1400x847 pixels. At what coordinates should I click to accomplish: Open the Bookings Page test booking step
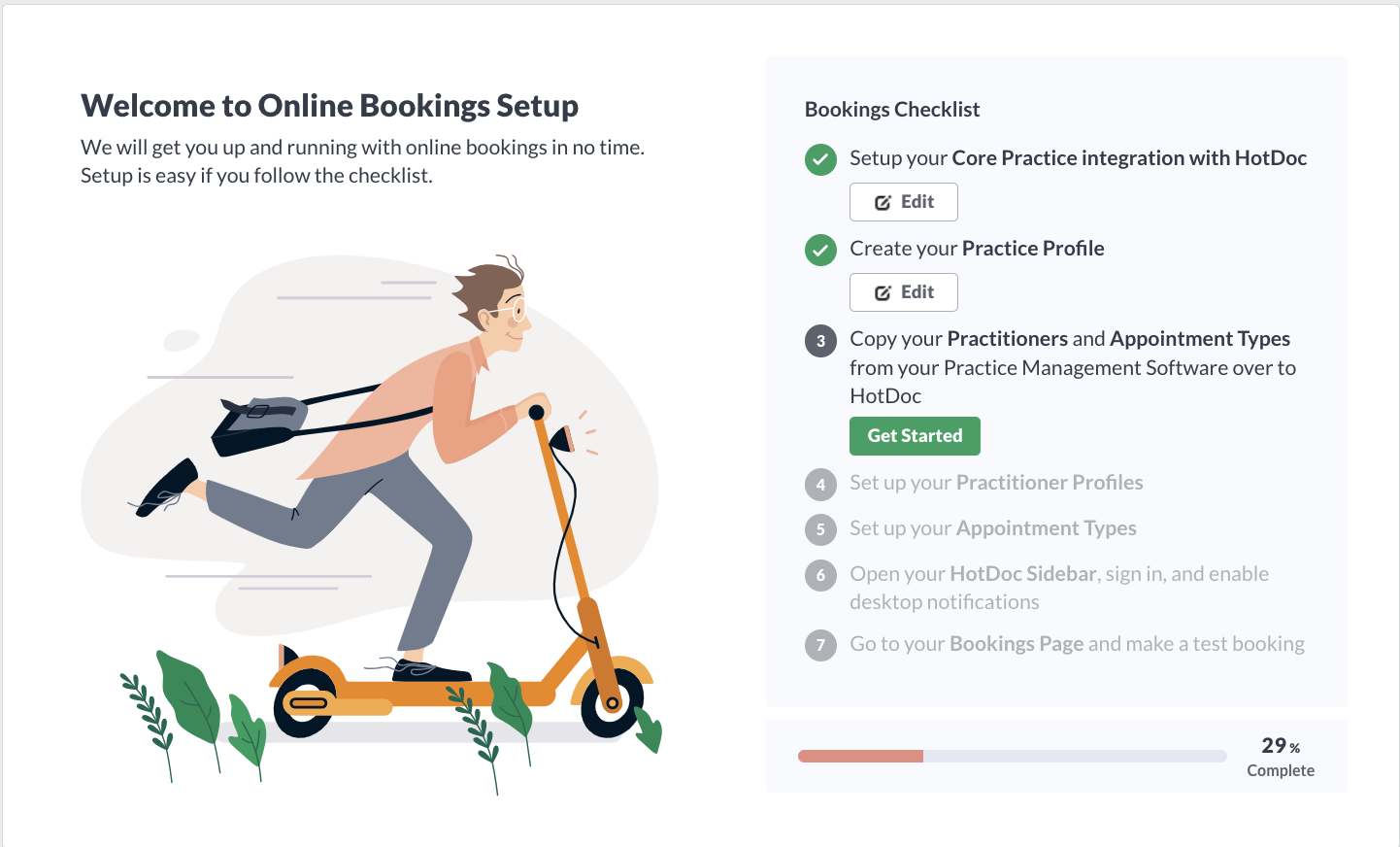[1077, 644]
